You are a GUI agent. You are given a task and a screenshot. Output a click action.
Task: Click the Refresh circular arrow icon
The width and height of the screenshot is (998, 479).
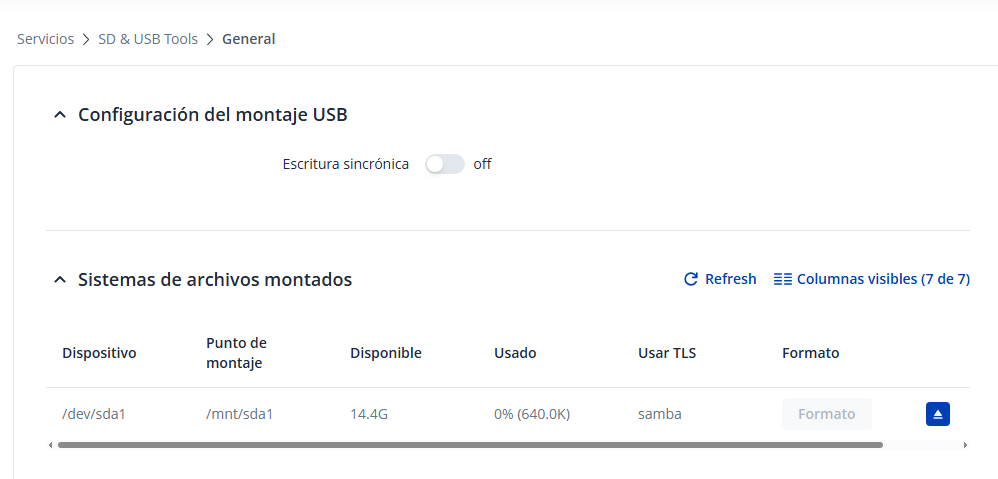click(690, 280)
